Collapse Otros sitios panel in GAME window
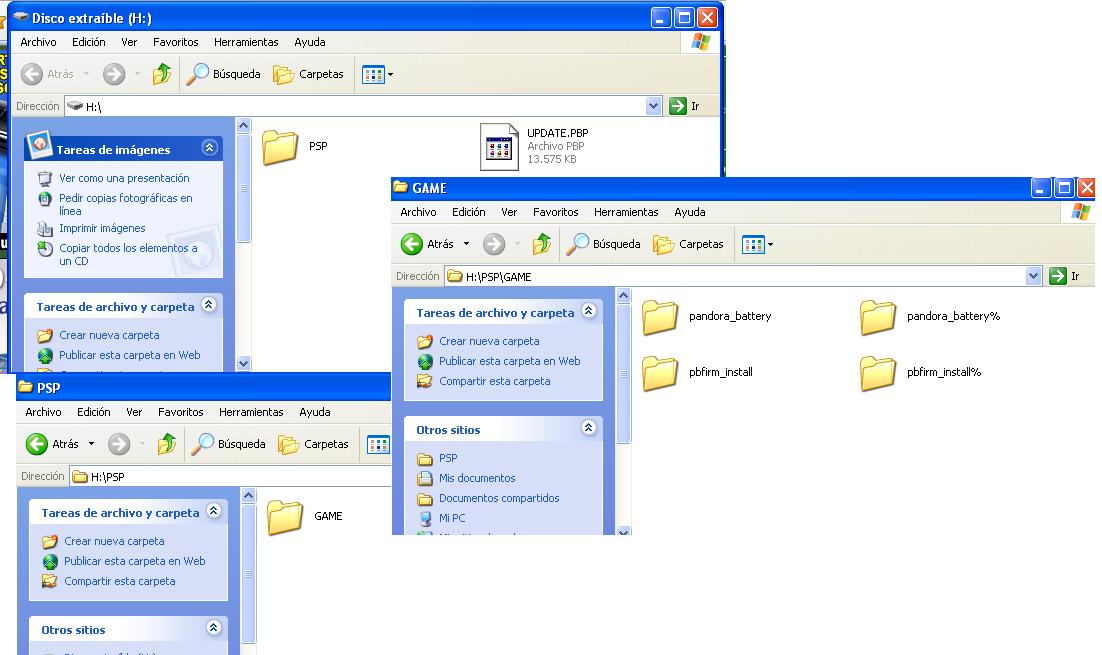1102x655 pixels. (589, 427)
